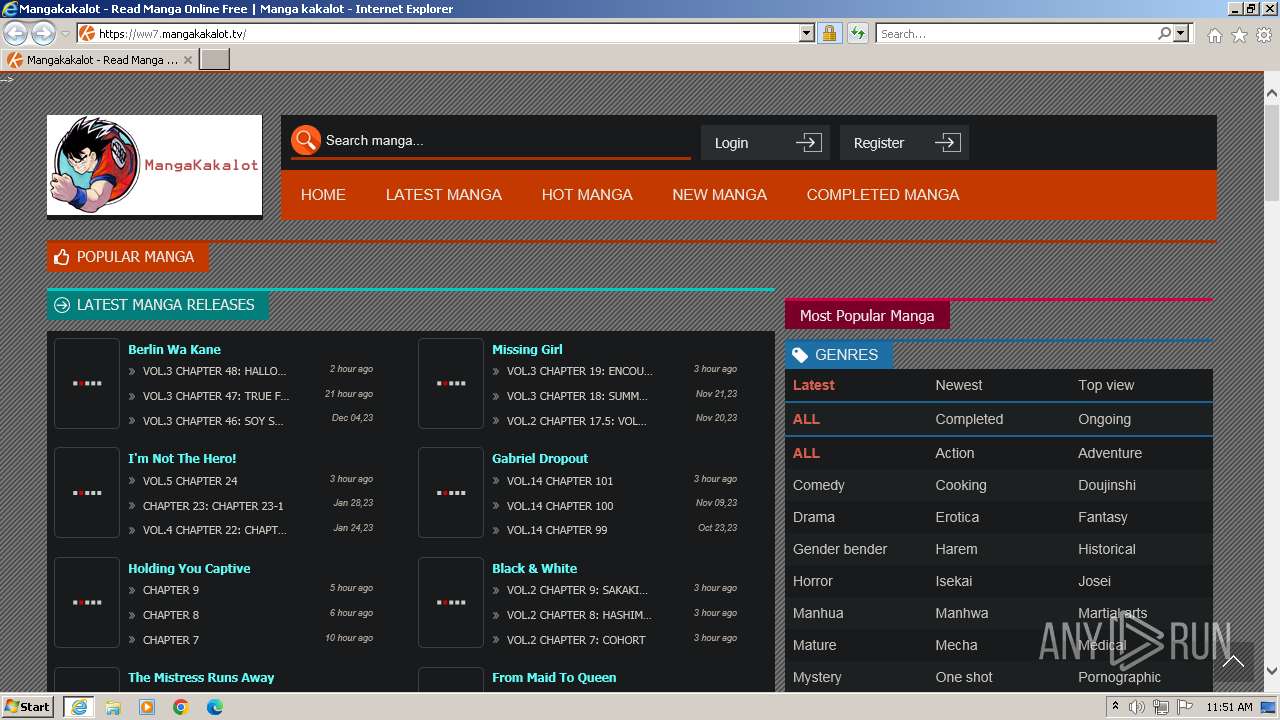Click the Most Popular Manga heading
This screenshot has height=720, width=1280.
(867, 316)
